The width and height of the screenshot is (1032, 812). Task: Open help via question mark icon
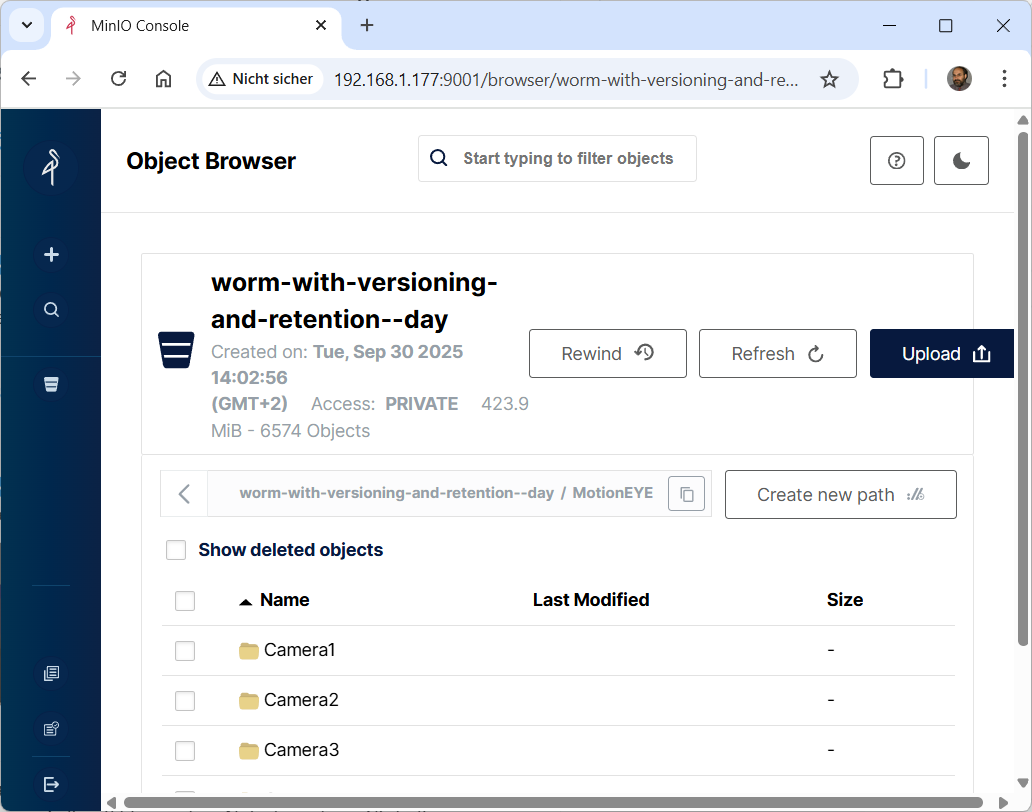(896, 161)
